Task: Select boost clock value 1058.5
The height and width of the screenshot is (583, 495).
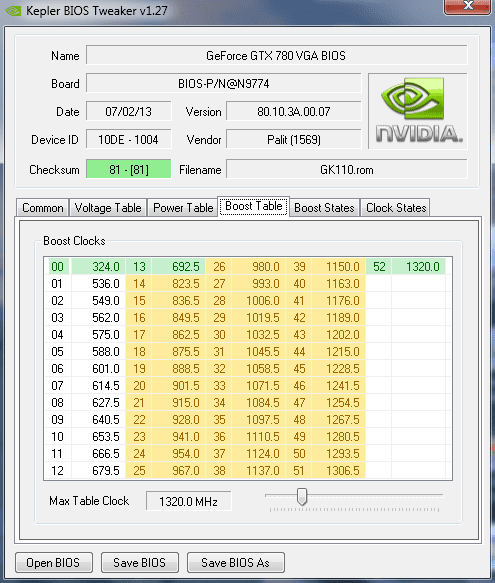Action: click(258, 368)
